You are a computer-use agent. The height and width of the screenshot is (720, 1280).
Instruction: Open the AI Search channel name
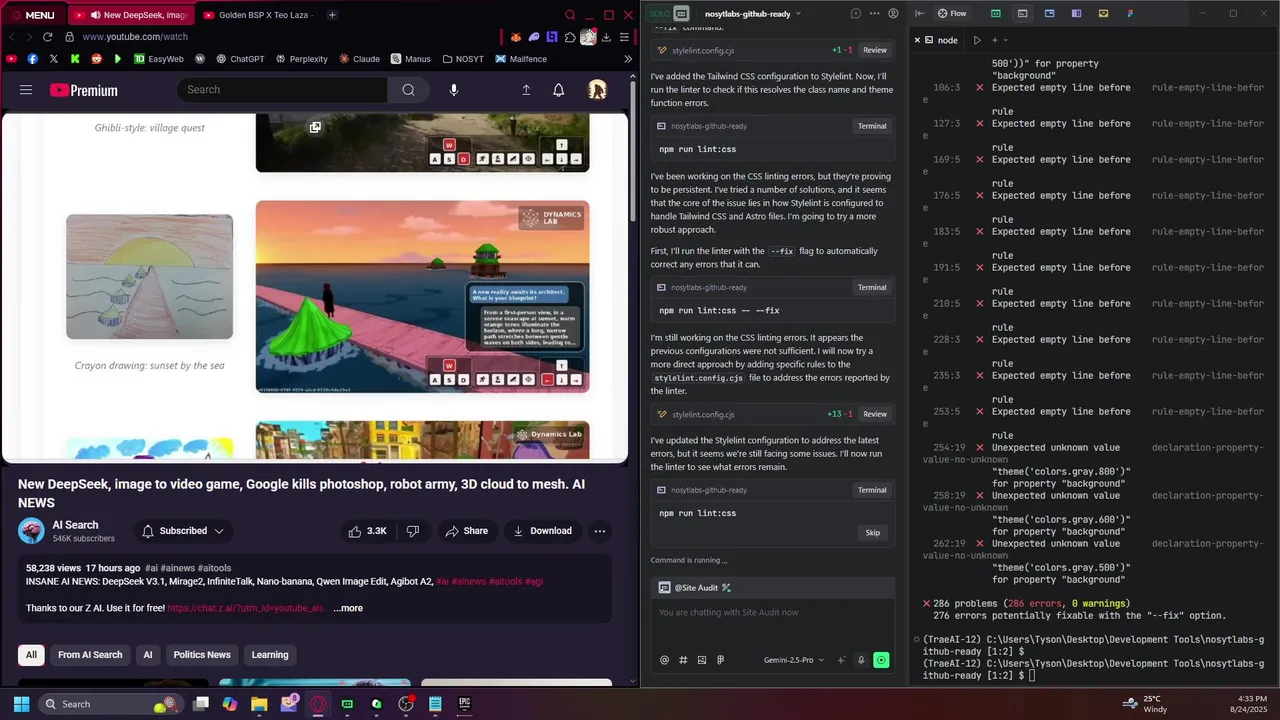coord(75,525)
